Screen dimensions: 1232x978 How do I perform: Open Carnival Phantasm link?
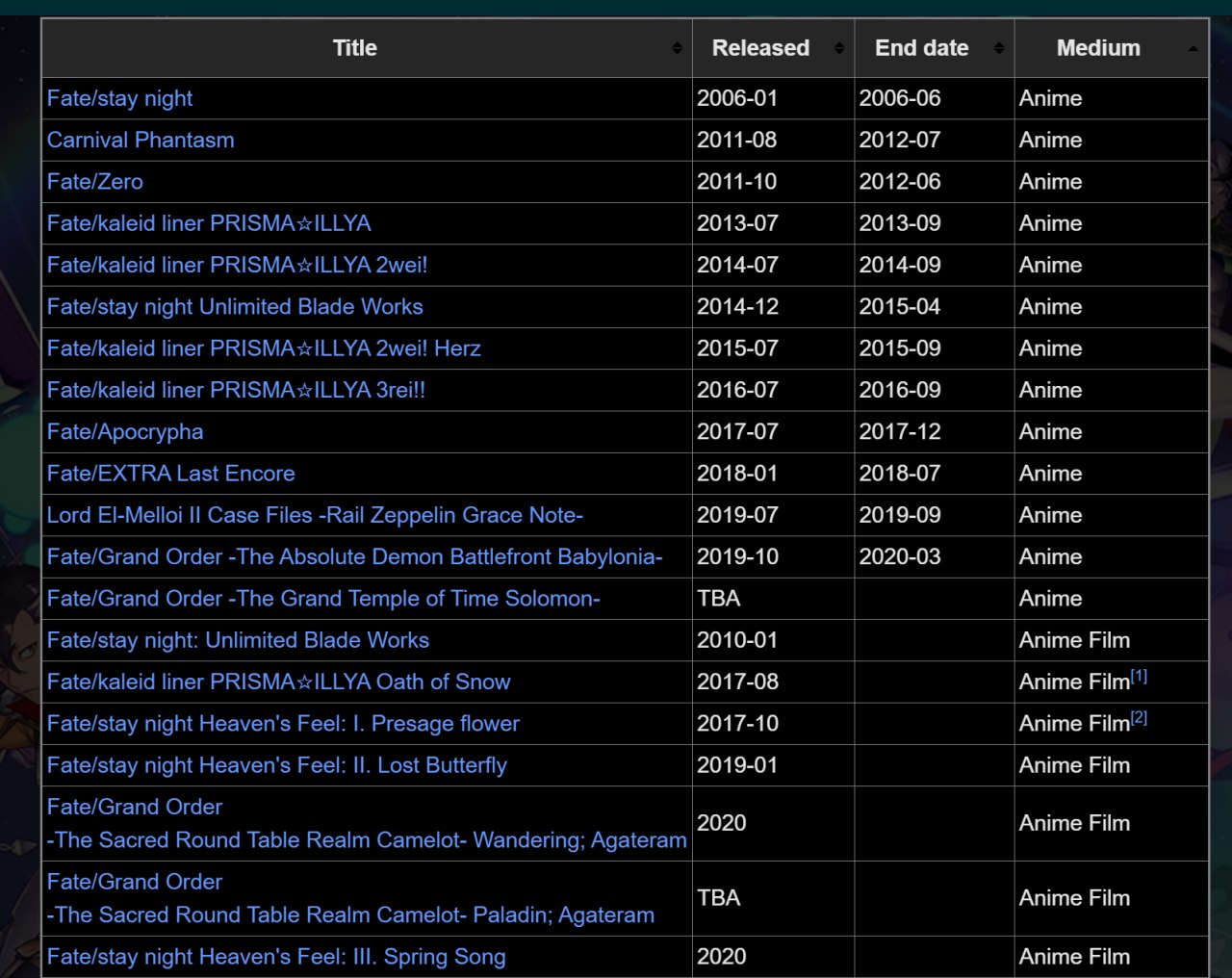pos(141,140)
